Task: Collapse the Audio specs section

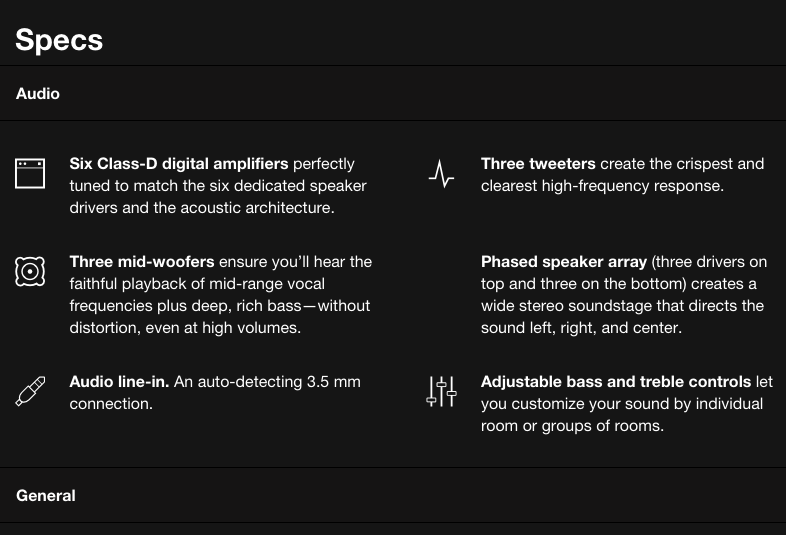Action: point(393,93)
